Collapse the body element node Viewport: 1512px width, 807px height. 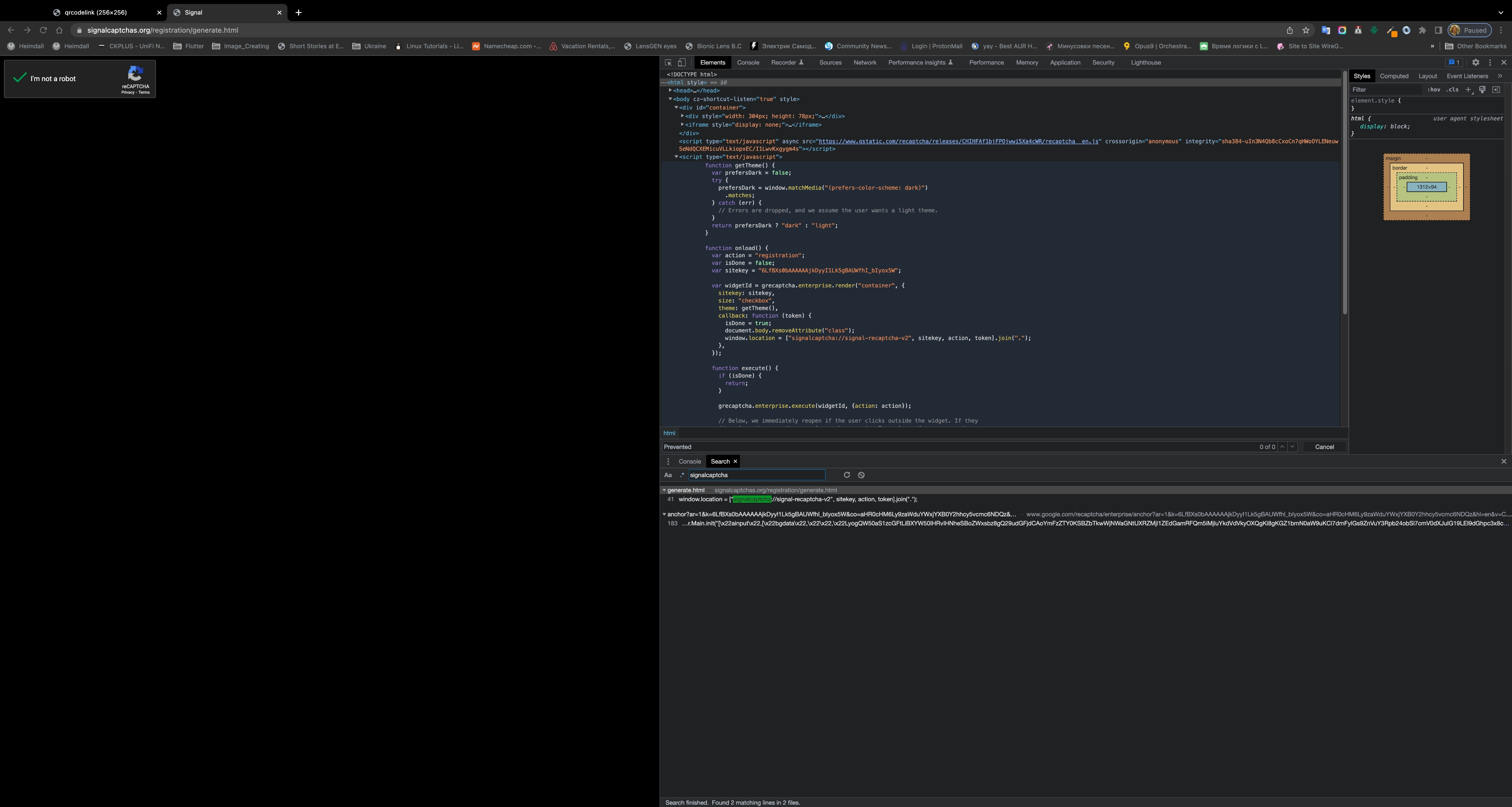(671, 99)
